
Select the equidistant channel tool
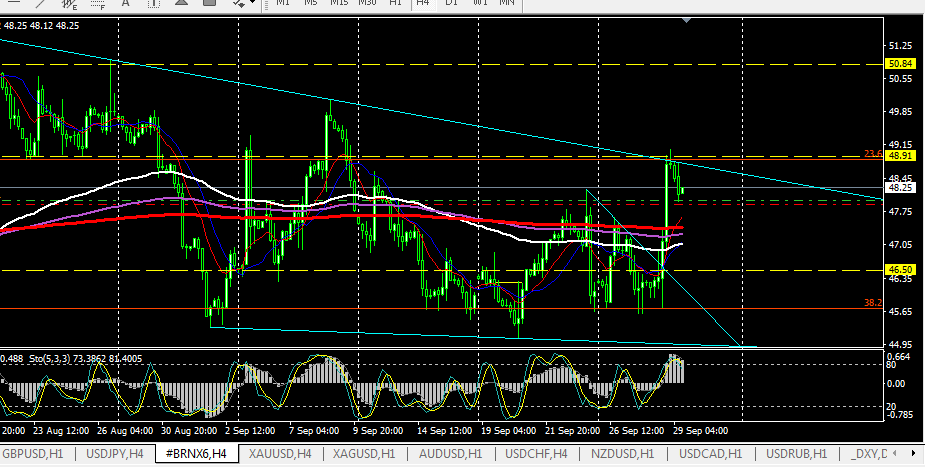click(70, 3)
